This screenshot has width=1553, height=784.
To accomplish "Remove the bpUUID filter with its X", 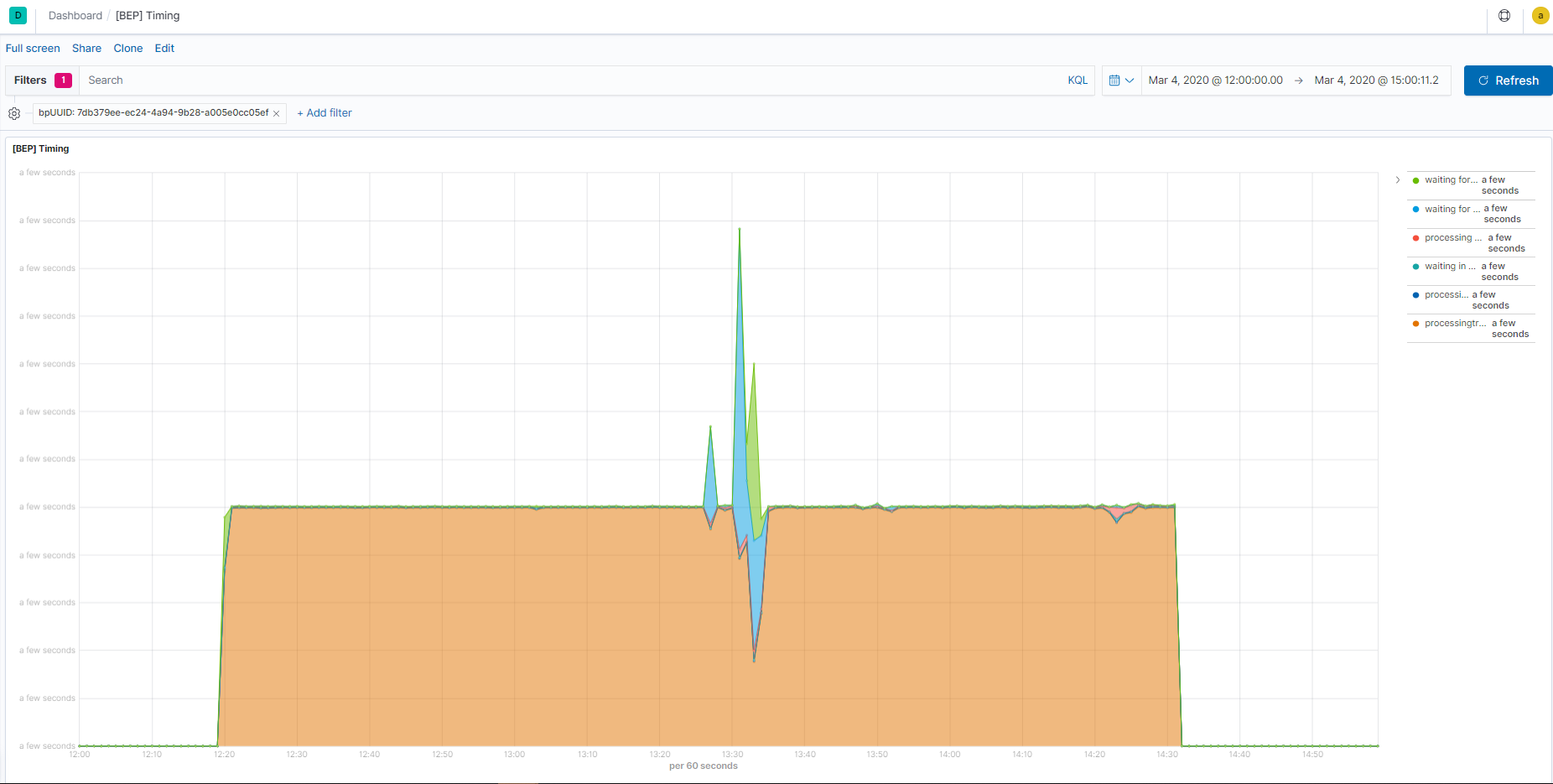I will point(277,113).
